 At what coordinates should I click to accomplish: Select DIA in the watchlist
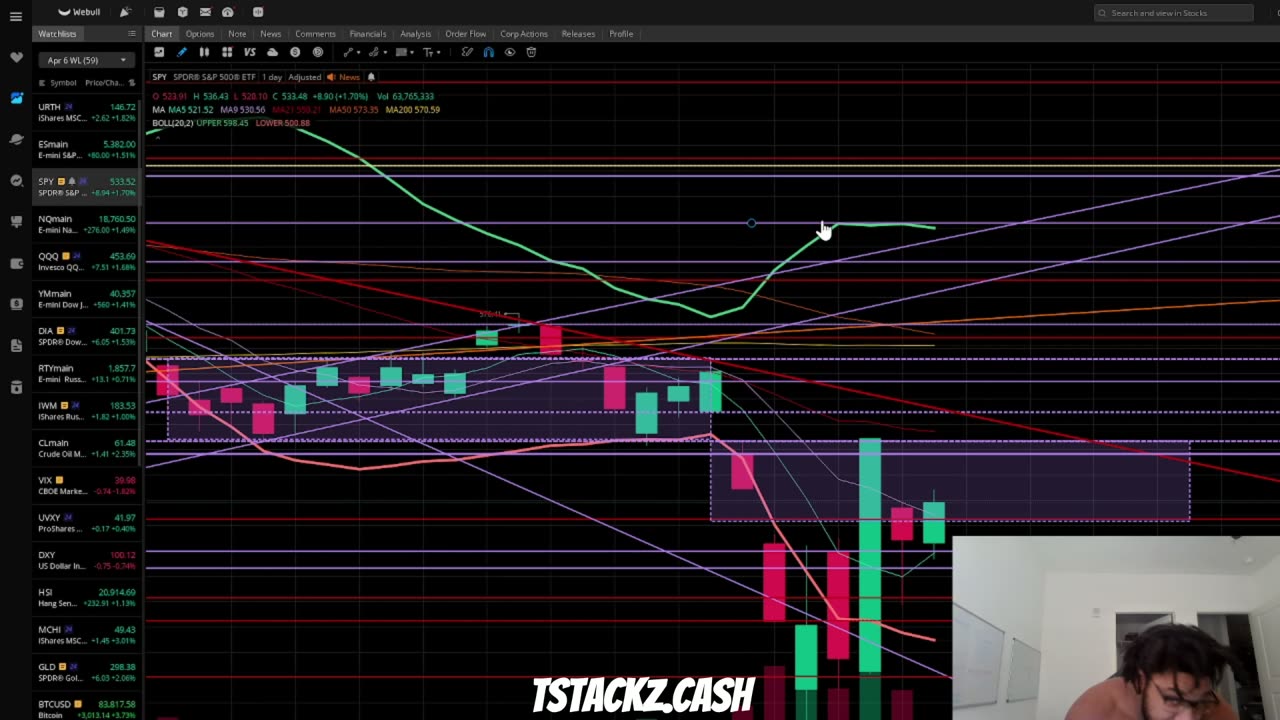pos(88,336)
